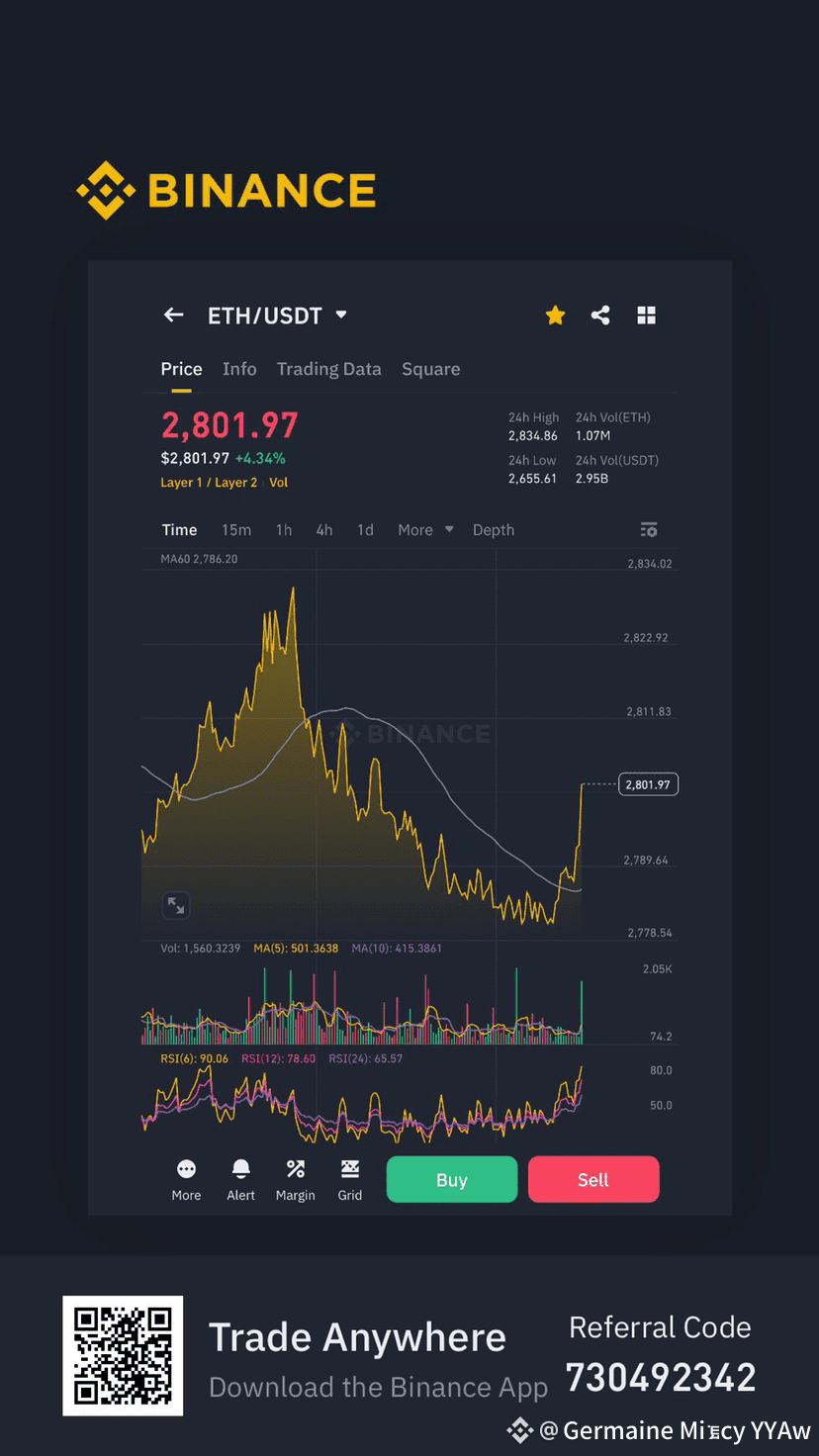Screen dimensions: 819x1456
Task: Expand chart to fullscreen icon
Action: pos(175,905)
